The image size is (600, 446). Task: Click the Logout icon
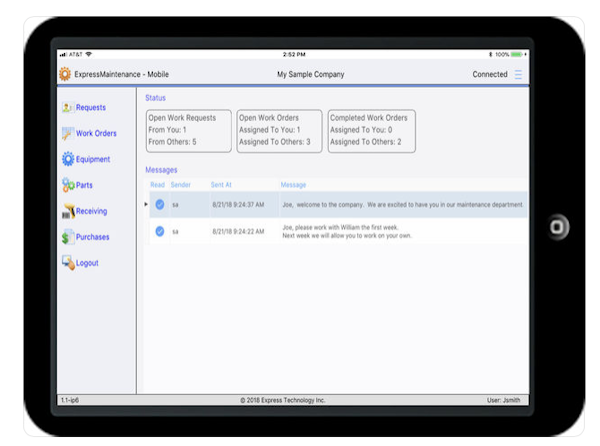click(x=68, y=263)
